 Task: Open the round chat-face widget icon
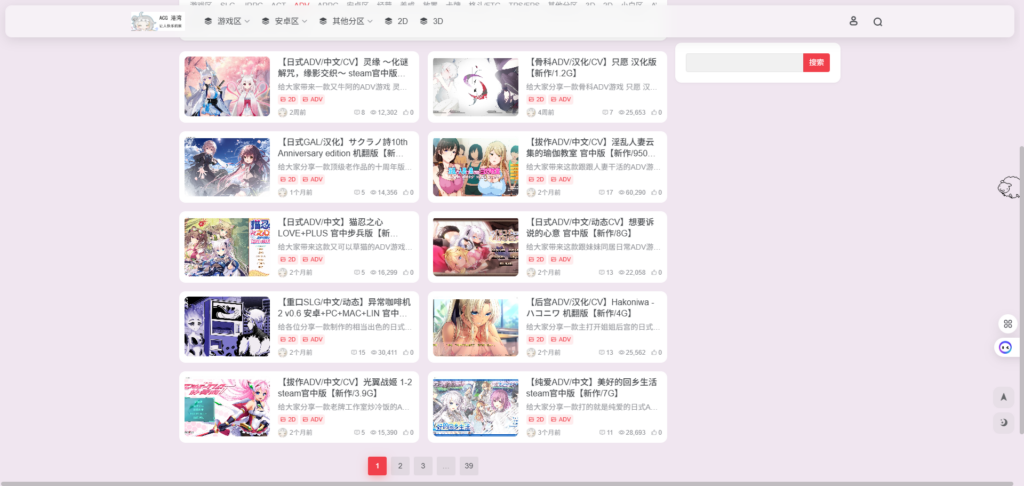(x=1006, y=347)
